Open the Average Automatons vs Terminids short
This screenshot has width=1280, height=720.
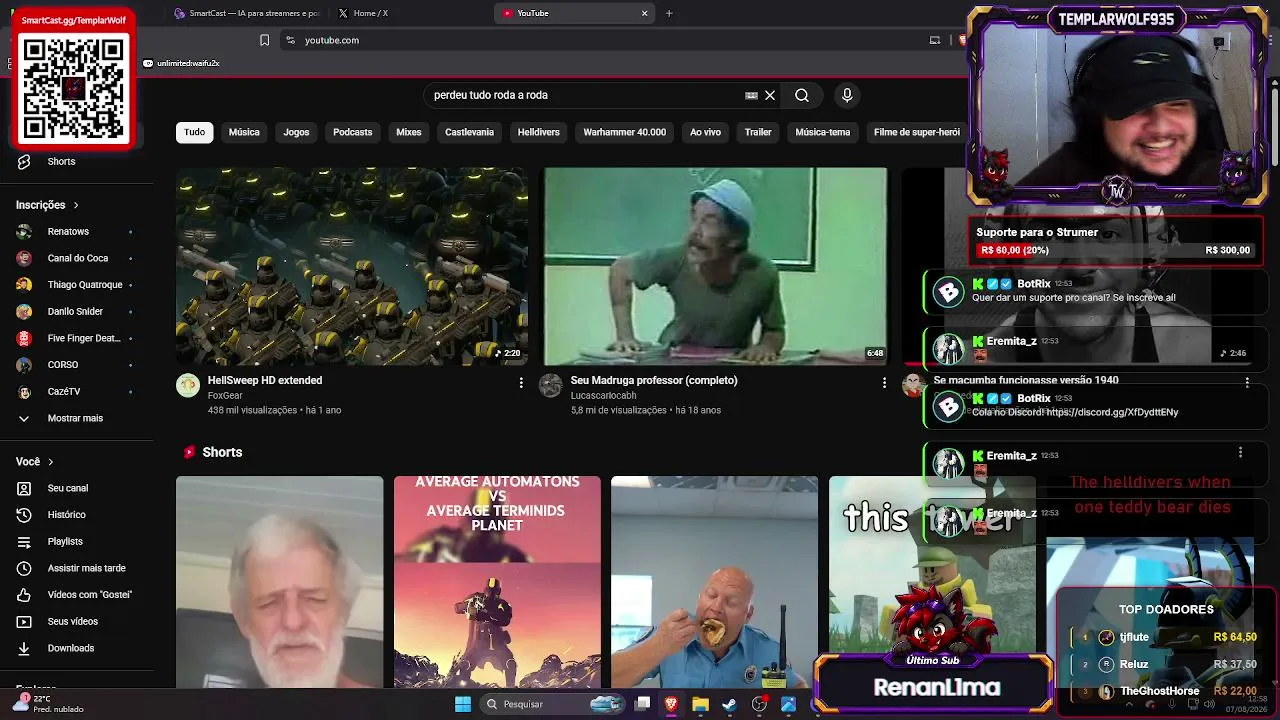coord(497,582)
